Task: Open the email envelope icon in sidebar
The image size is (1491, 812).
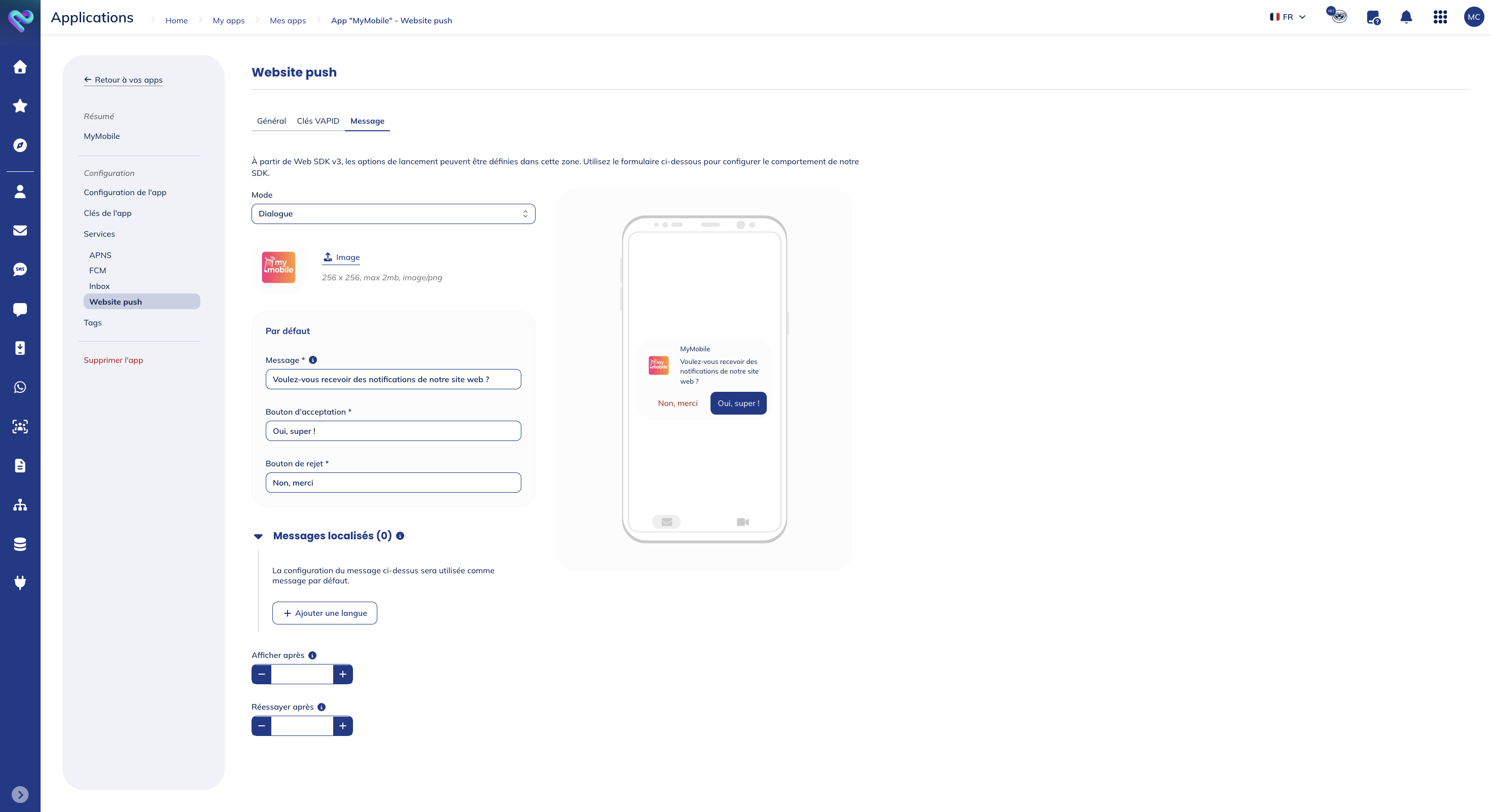Action: click(x=20, y=230)
